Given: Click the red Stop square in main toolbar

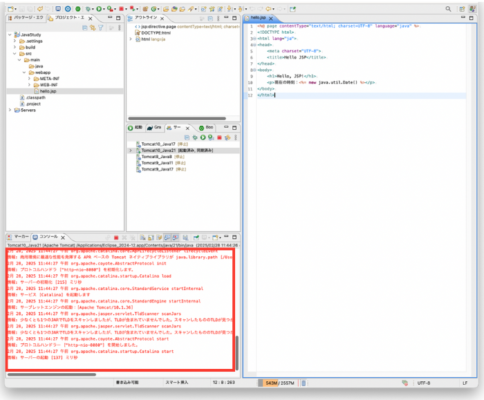Looking at the screenshot, I should (x=121, y=9).
